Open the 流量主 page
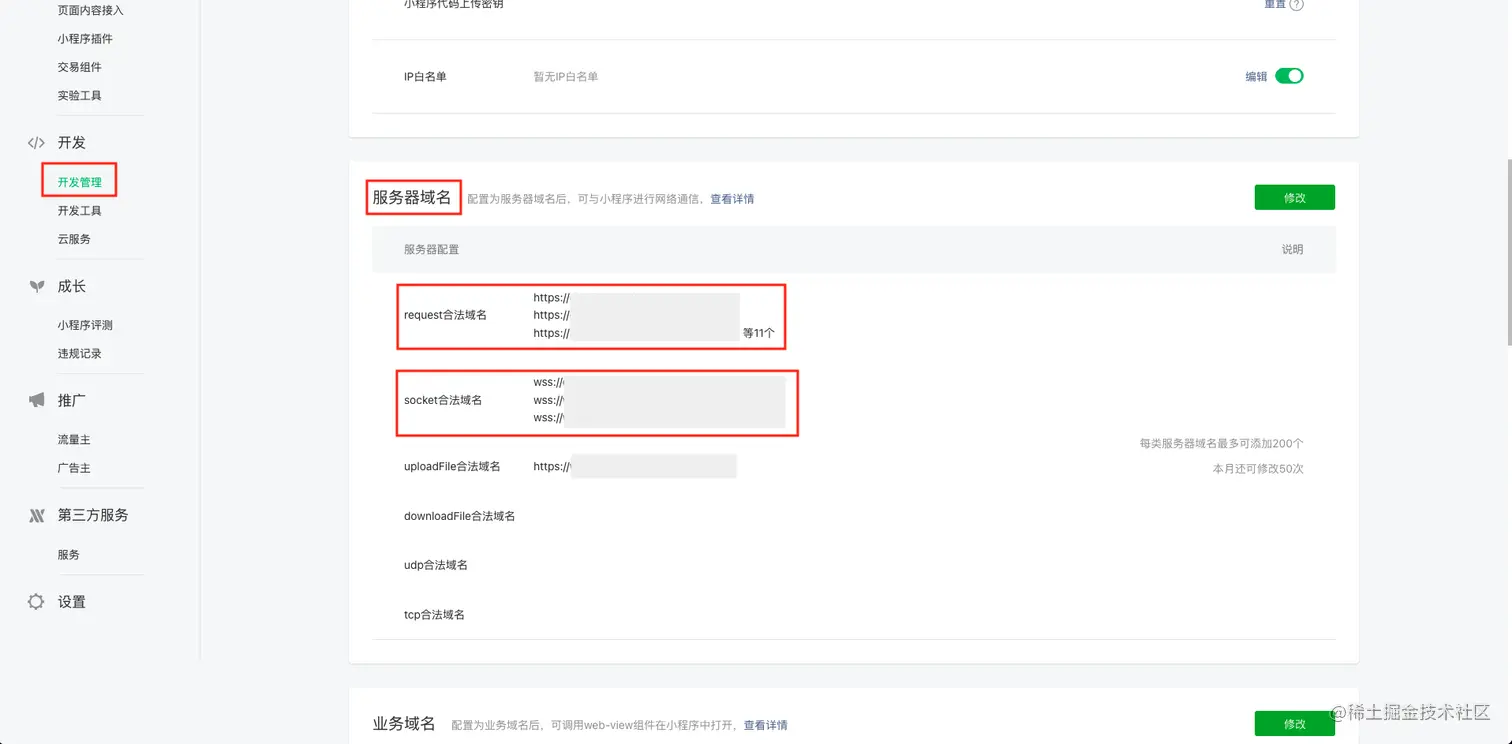 71,438
